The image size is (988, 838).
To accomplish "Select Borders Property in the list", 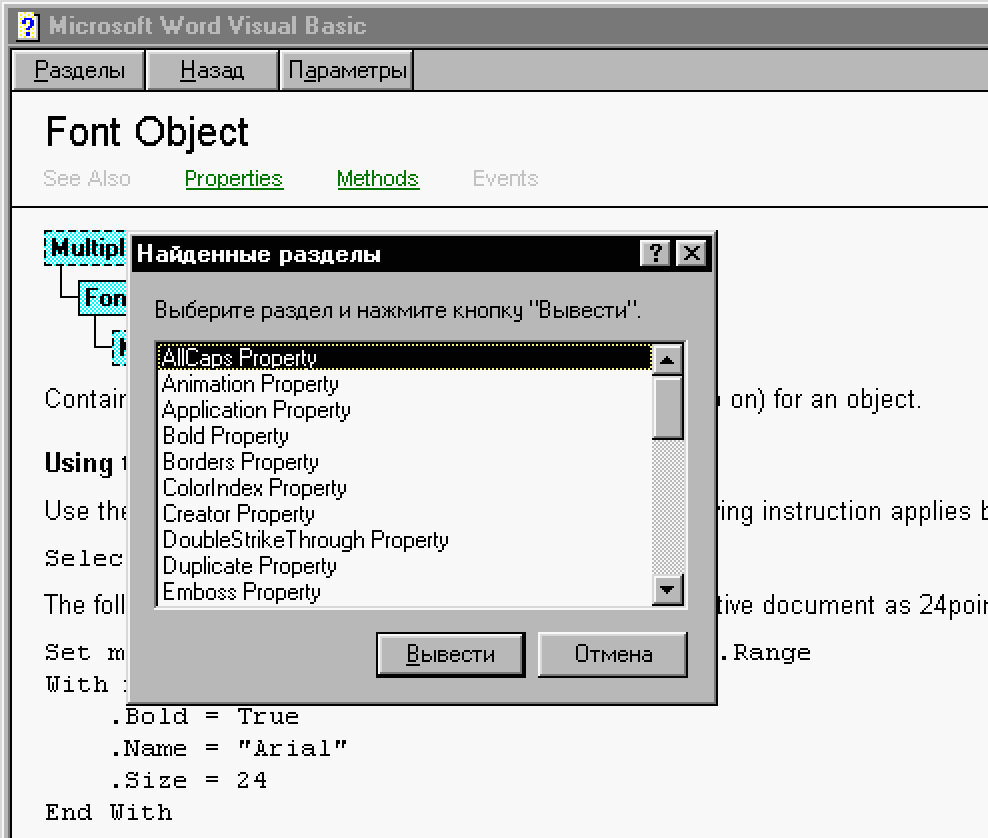I will (x=405, y=462).
